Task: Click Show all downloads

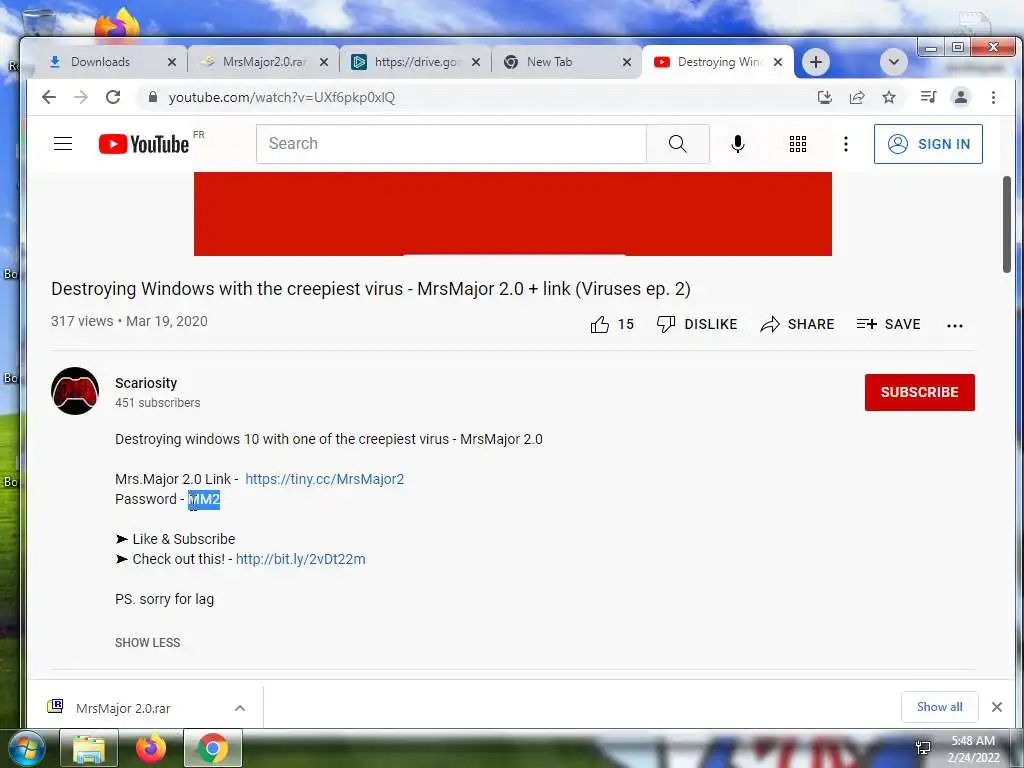Action: [x=939, y=707]
